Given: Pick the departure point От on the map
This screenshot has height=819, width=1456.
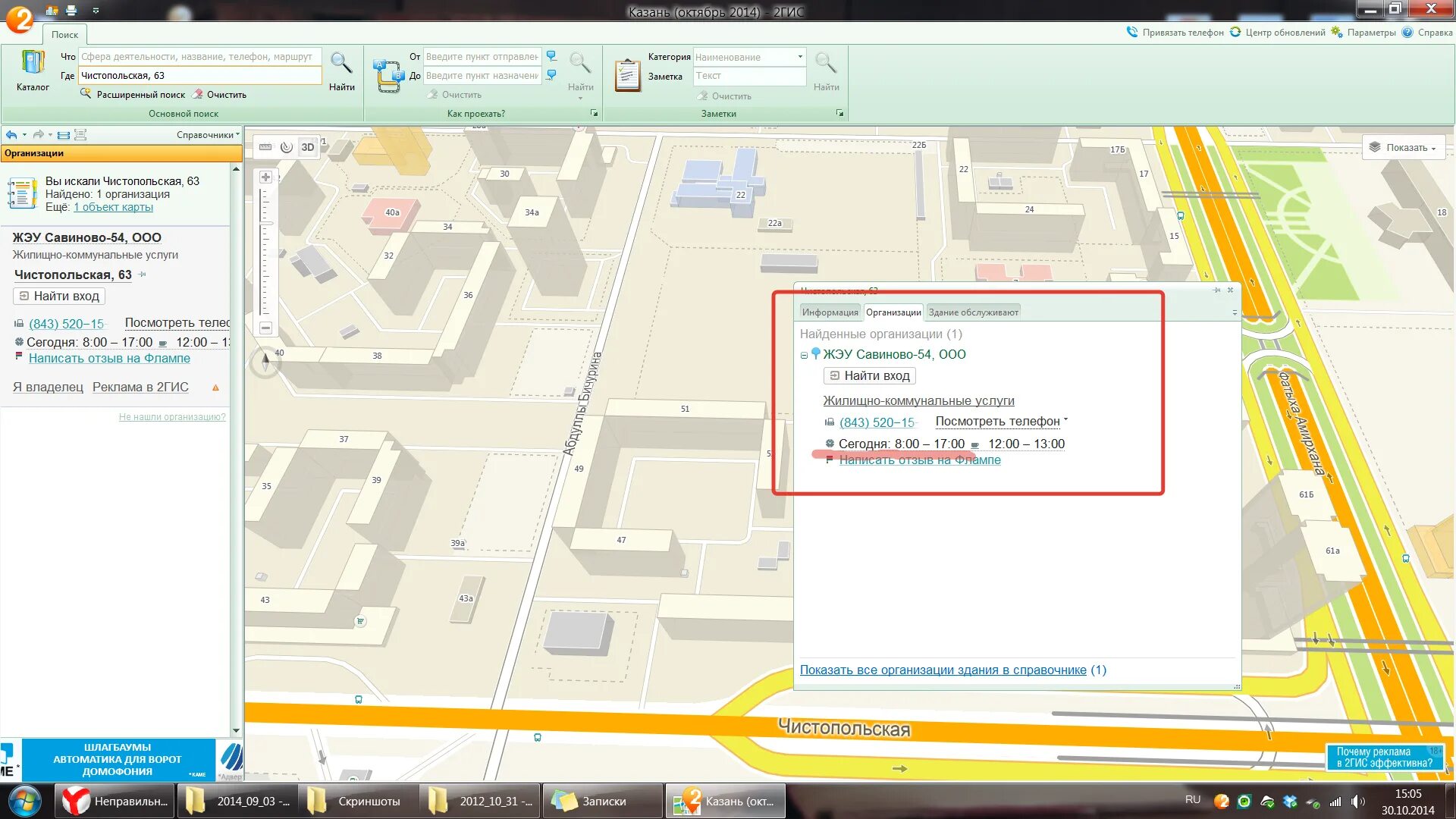Looking at the screenshot, I should [551, 56].
